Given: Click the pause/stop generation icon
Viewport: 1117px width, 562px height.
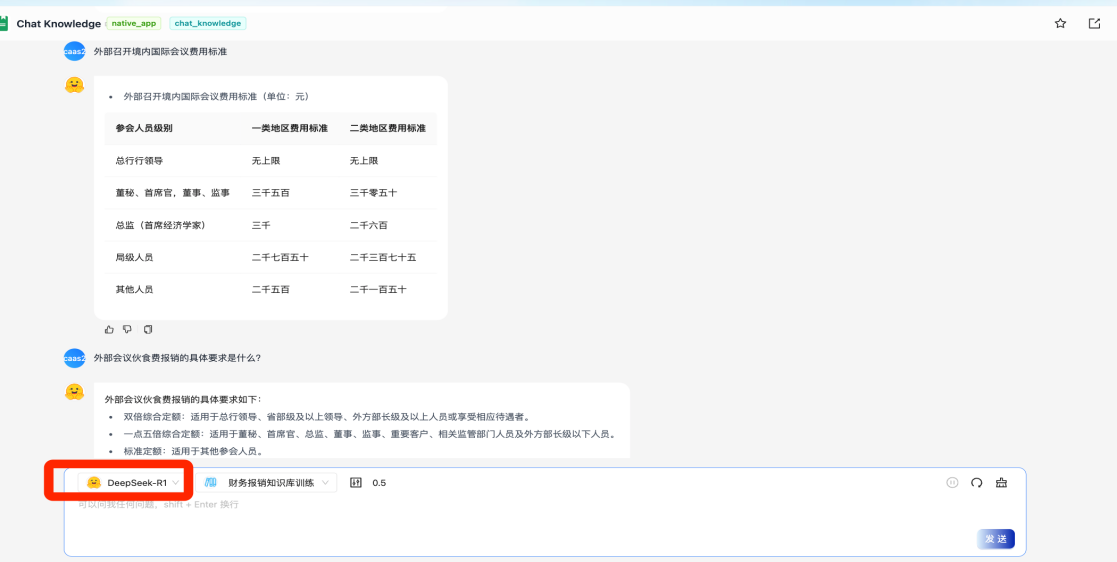Looking at the screenshot, I should tap(952, 482).
